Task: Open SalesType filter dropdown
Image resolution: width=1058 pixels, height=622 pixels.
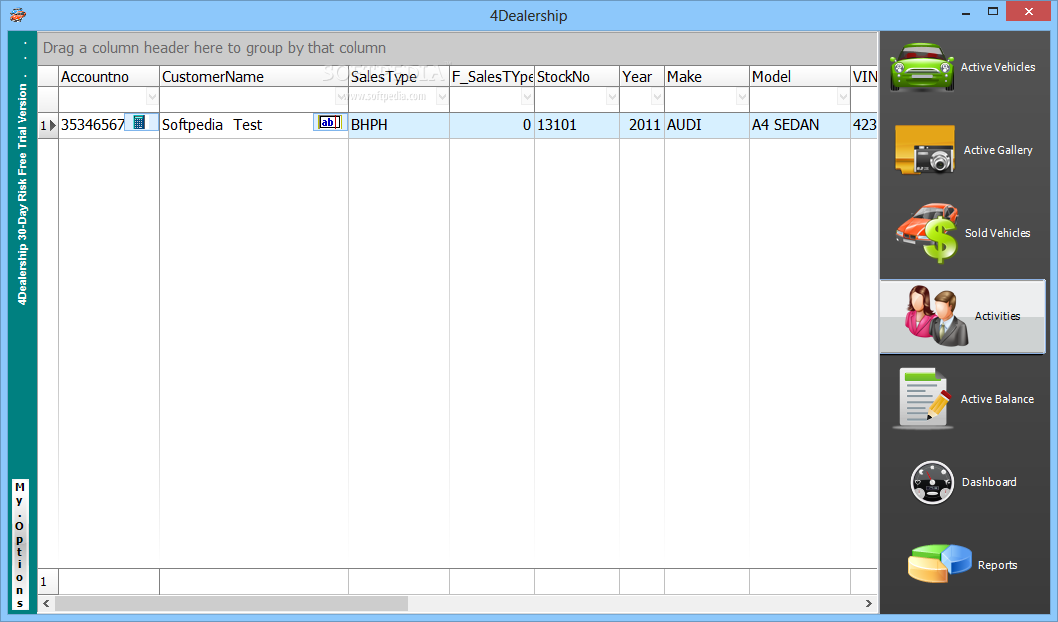Action: tap(442, 98)
